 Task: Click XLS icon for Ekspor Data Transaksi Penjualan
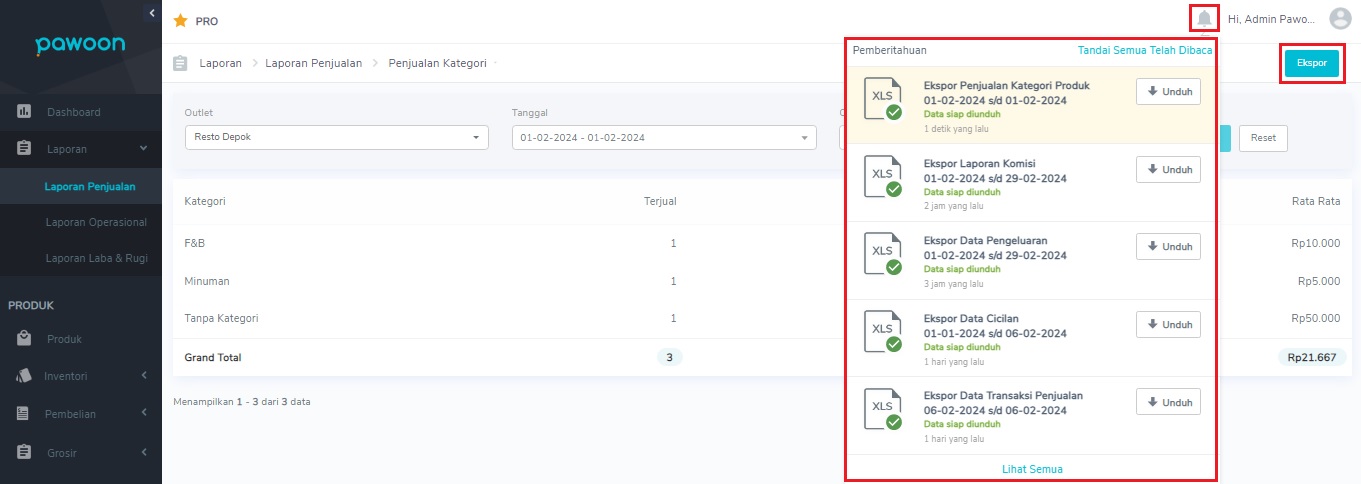point(883,410)
